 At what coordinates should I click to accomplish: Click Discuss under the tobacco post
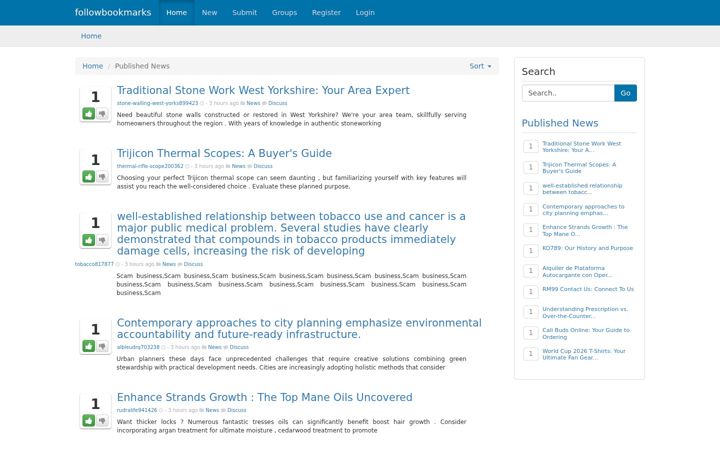point(193,264)
